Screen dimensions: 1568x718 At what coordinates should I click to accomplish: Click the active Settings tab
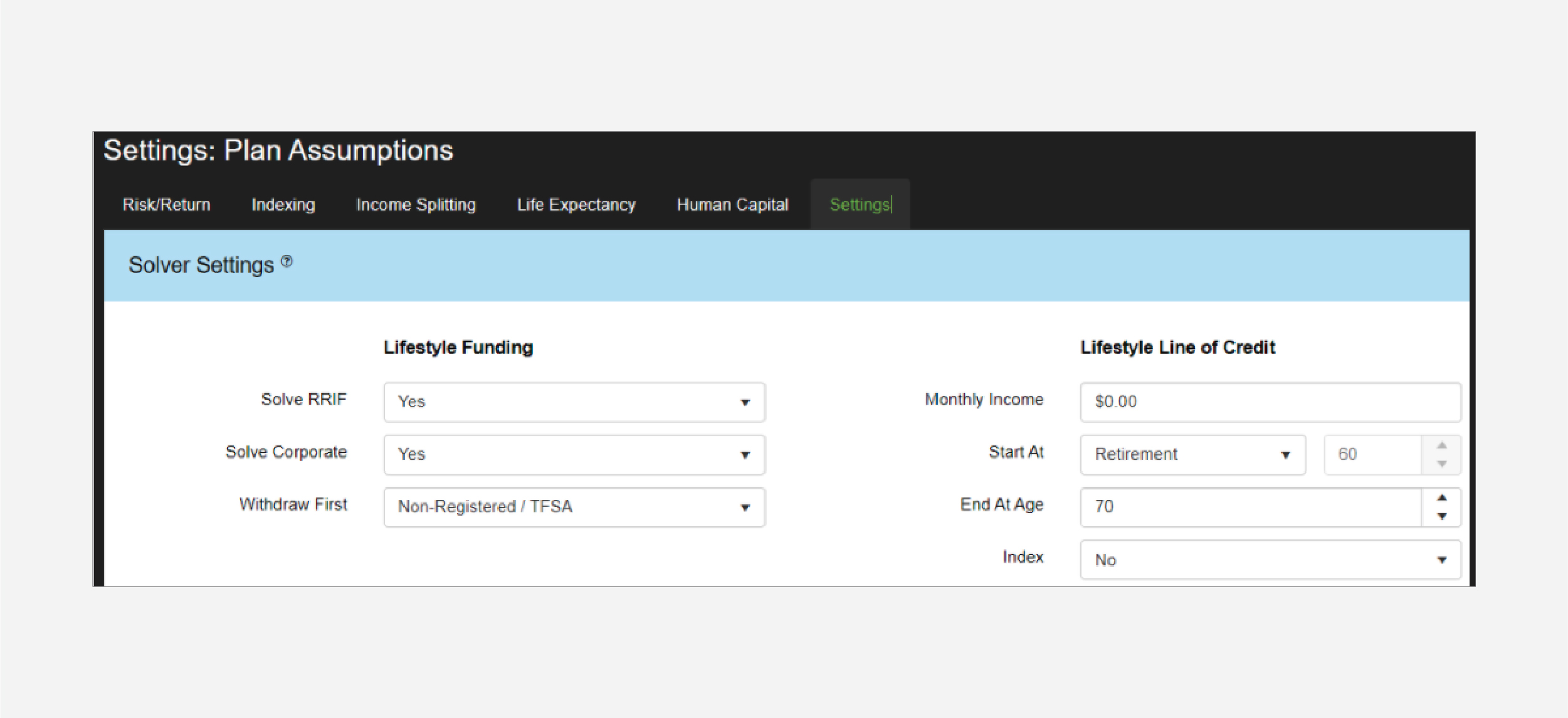pyautogui.click(x=859, y=205)
